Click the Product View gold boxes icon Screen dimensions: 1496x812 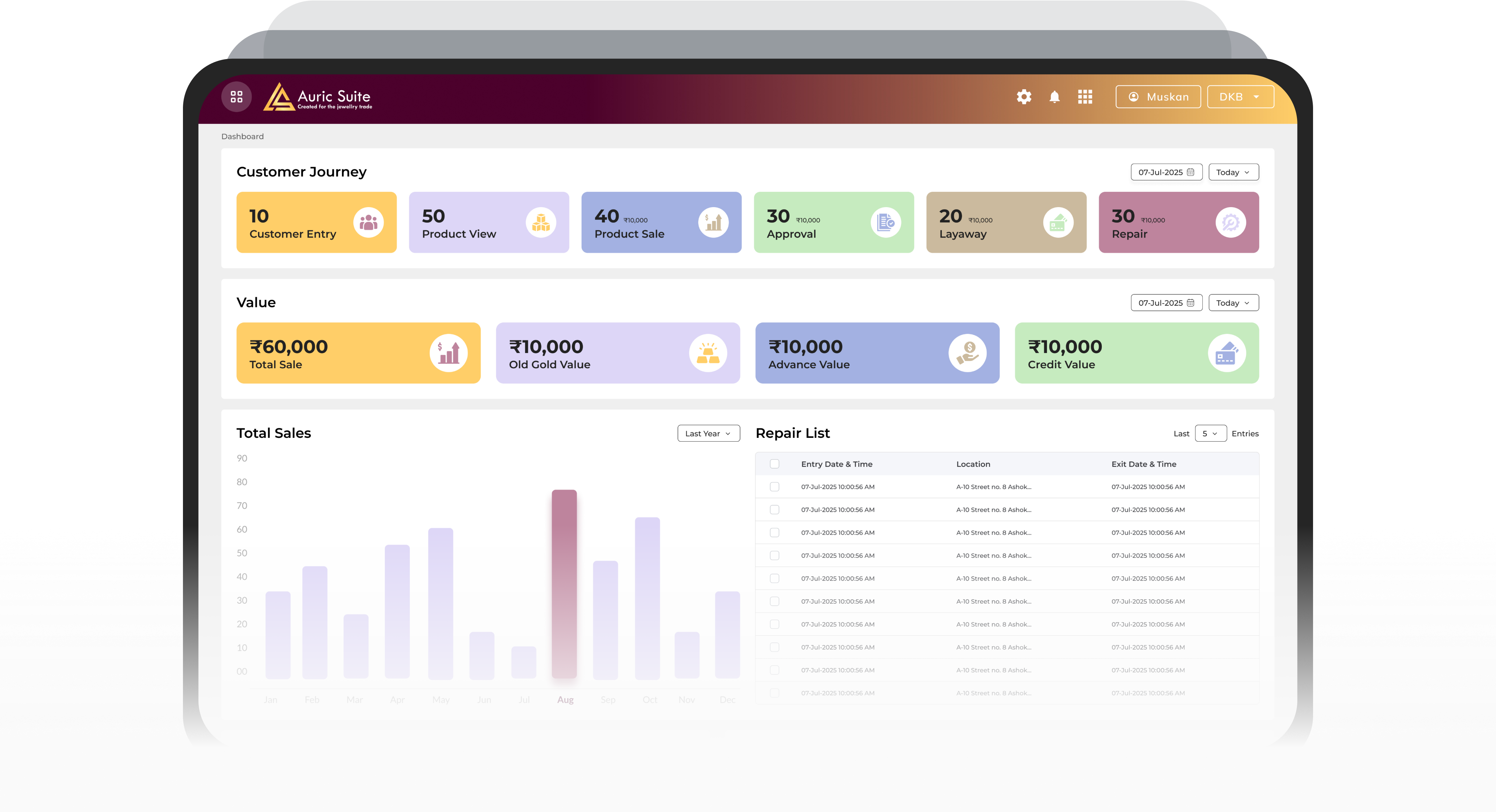[x=541, y=222]
